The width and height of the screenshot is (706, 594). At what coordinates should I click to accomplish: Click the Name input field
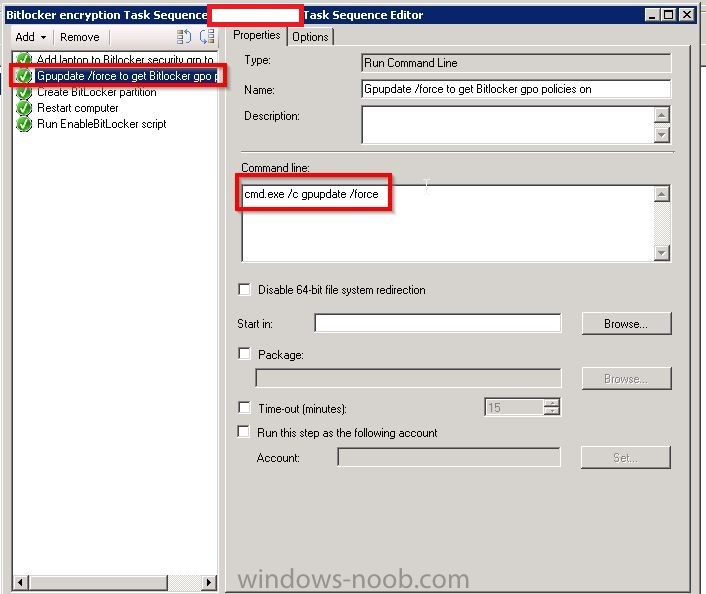point(516,89)
